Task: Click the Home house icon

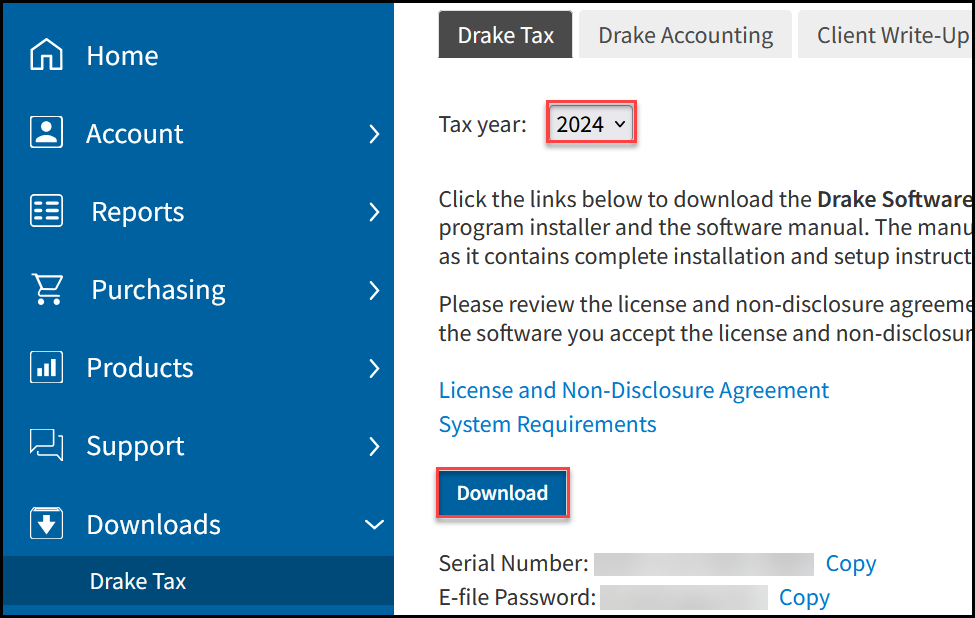Action: point(47,55)
